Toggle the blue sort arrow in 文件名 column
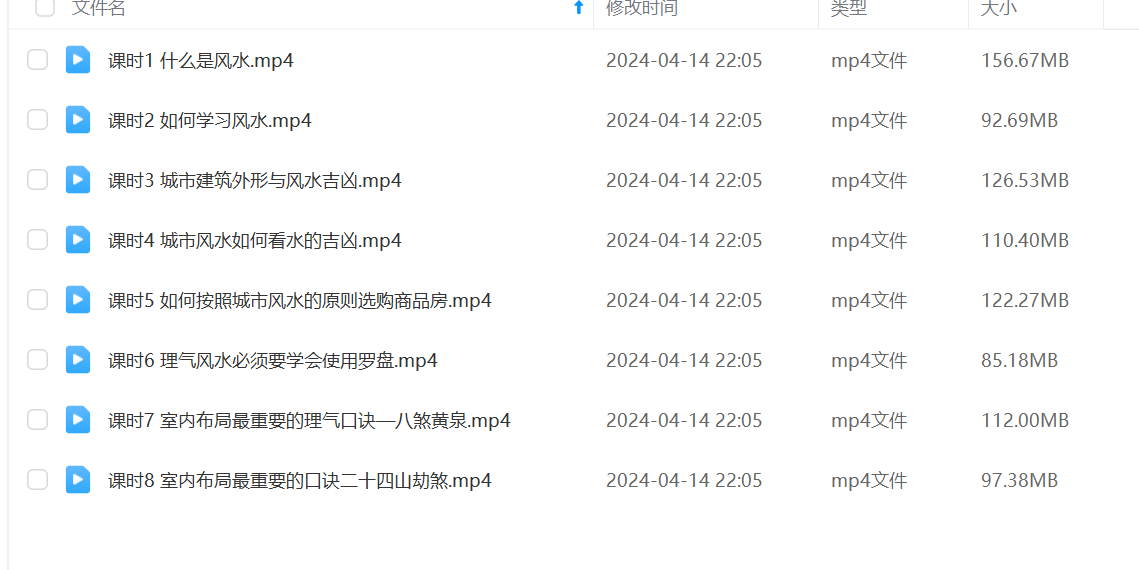Viewport: 1139px width, 570px height. tap(578, 7)
